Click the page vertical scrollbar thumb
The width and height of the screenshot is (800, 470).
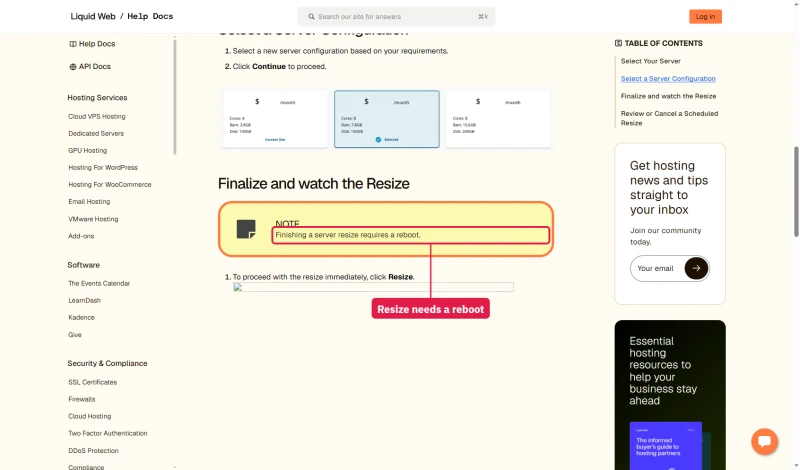coord(796,191)
